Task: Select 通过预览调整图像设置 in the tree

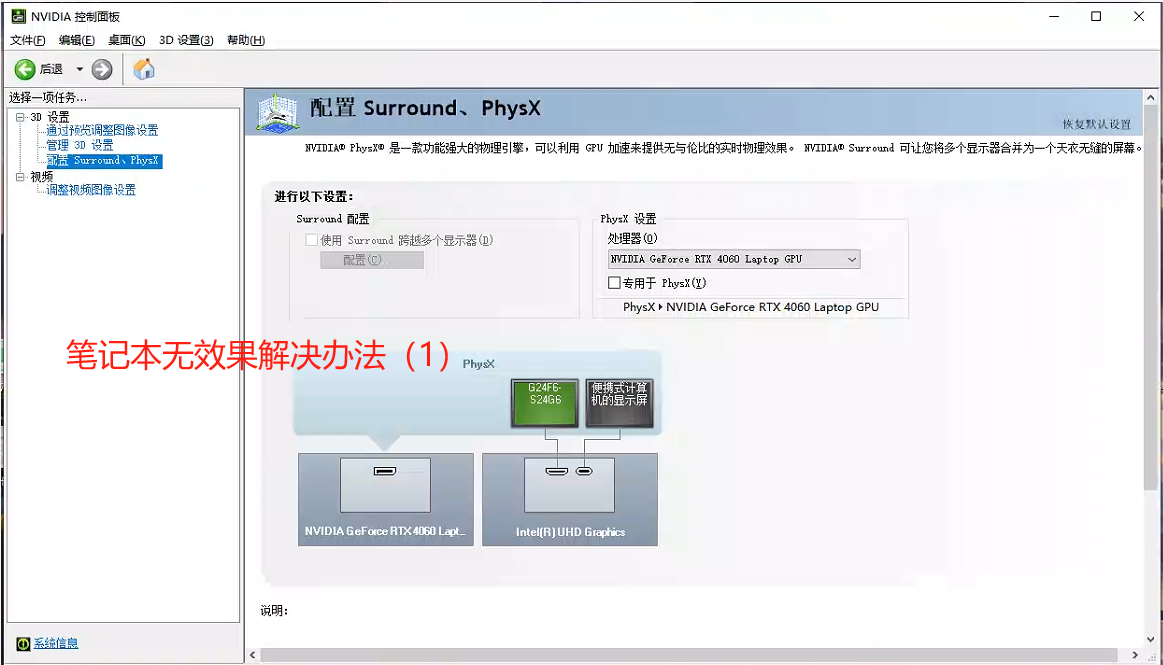Action: (x=102, y=130)
